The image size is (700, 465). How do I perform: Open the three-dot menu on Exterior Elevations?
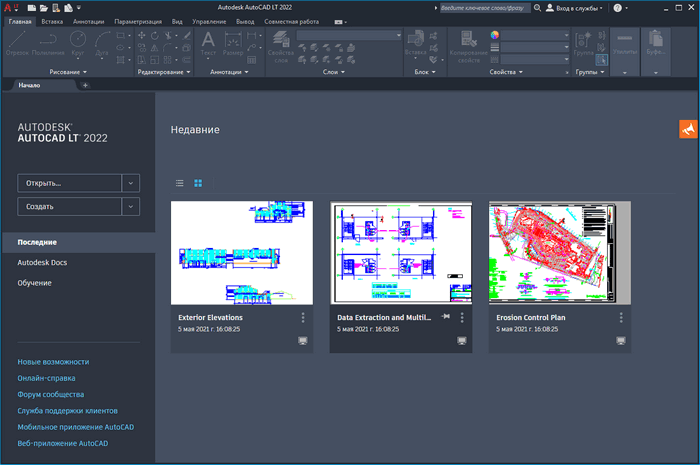coord(303,317)
